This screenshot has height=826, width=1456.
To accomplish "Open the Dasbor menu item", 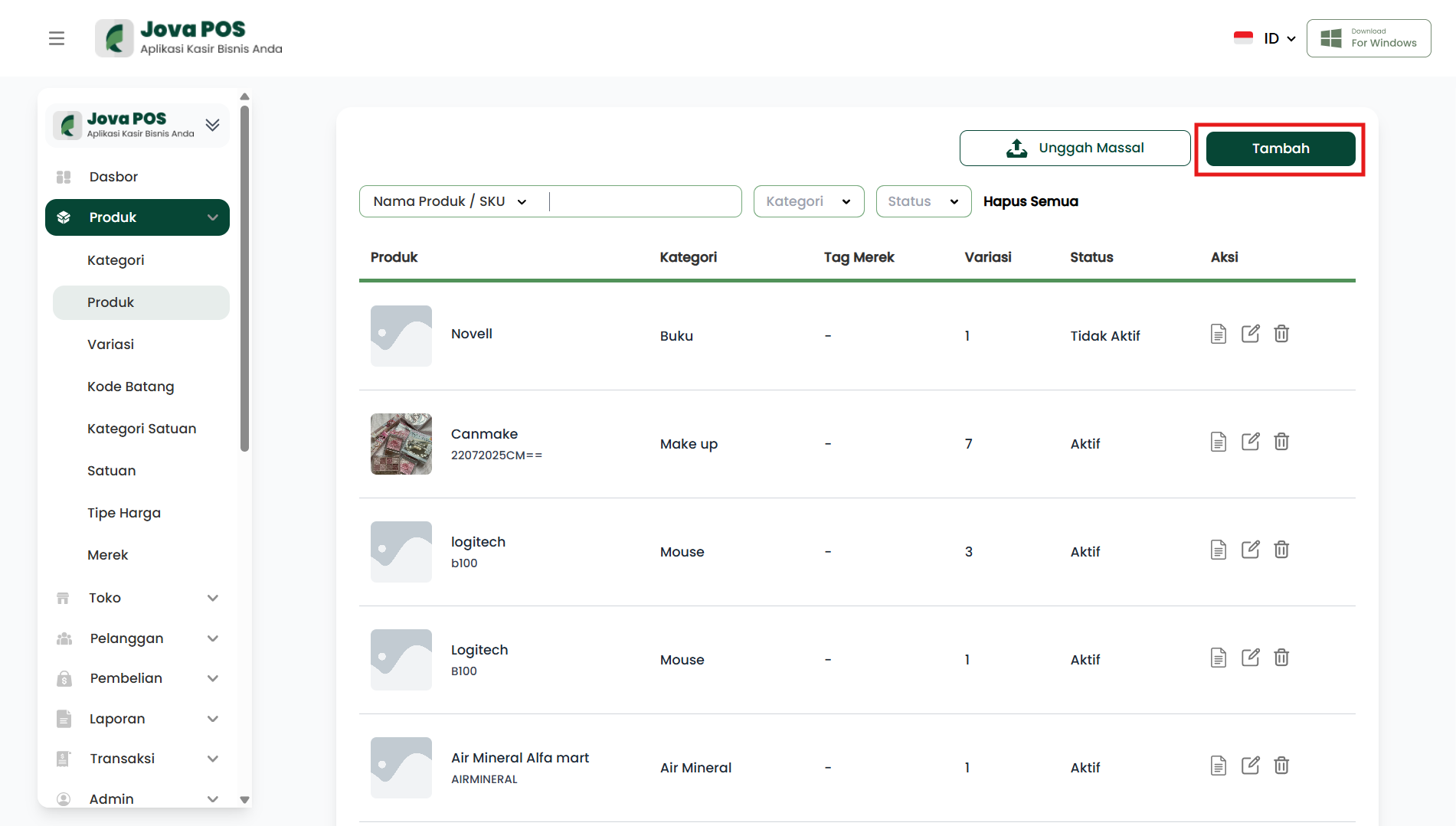I will [x=113, y=177].
